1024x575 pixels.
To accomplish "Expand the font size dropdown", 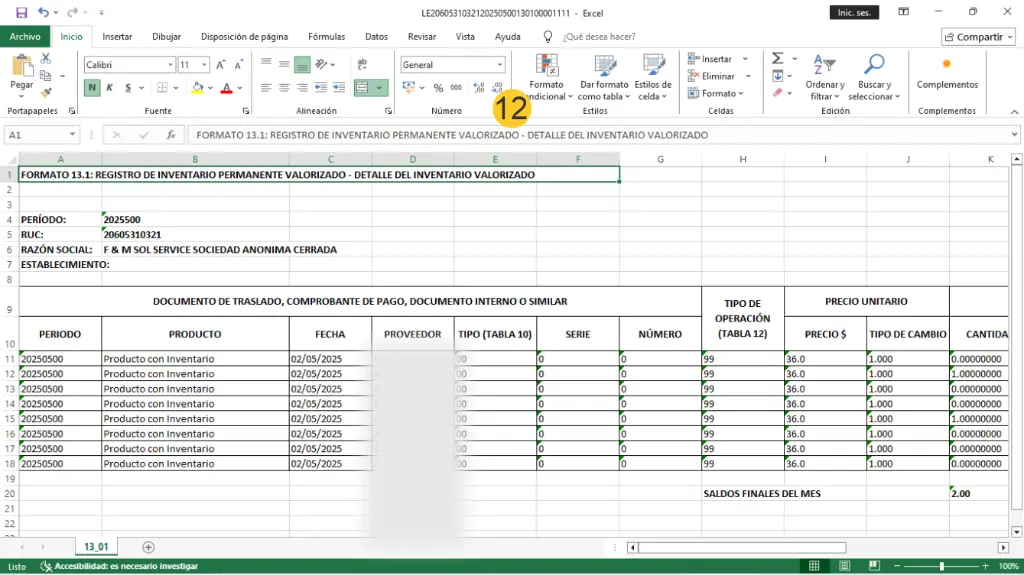I will (x=205, y=65).
